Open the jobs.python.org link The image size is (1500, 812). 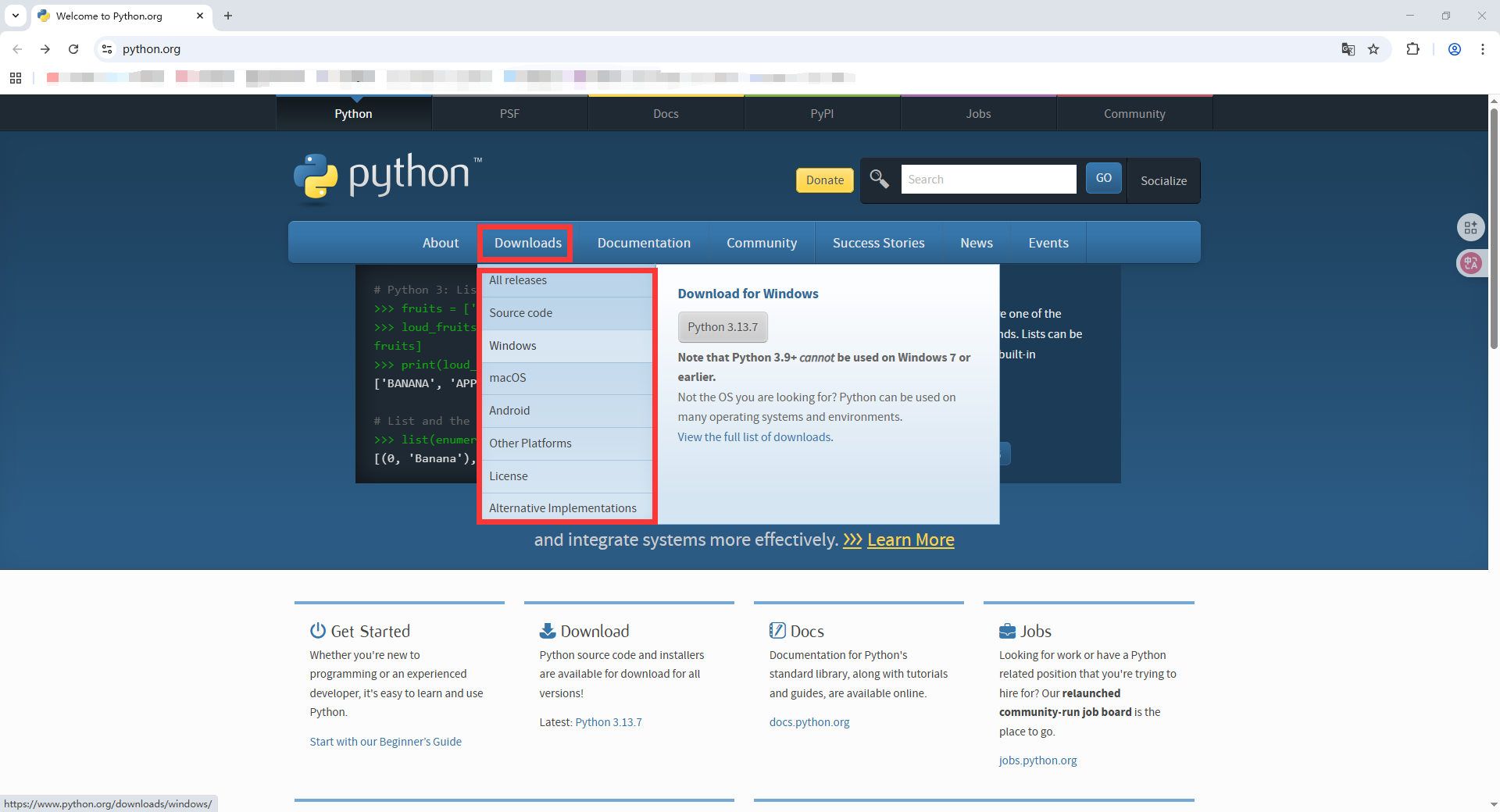[1037, 760]
